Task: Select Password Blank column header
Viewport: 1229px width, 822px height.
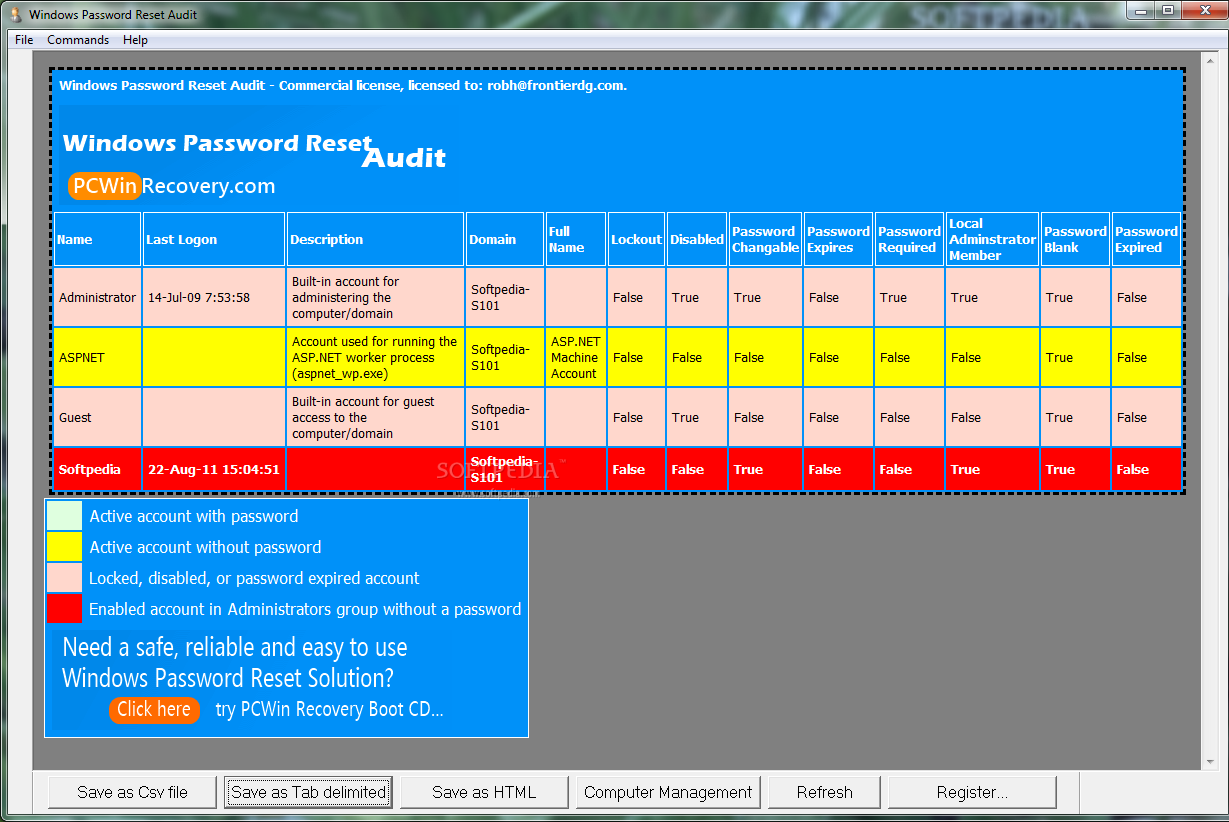Action: click(x=1076, y=239)
